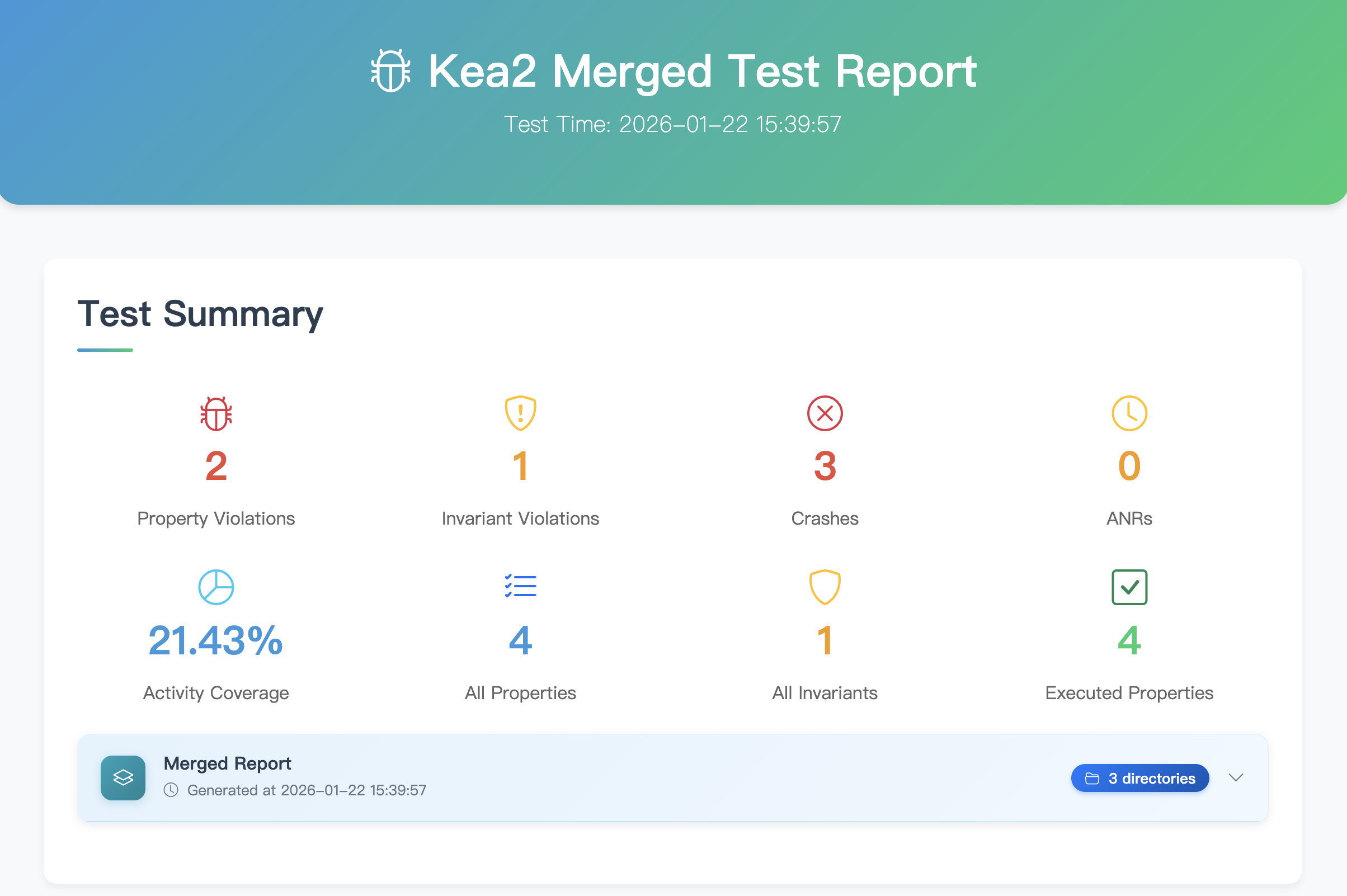Expand the Merged Report chevron arrow
1347x896 pixels.
pyautogui.click(x=1236, y=778)
